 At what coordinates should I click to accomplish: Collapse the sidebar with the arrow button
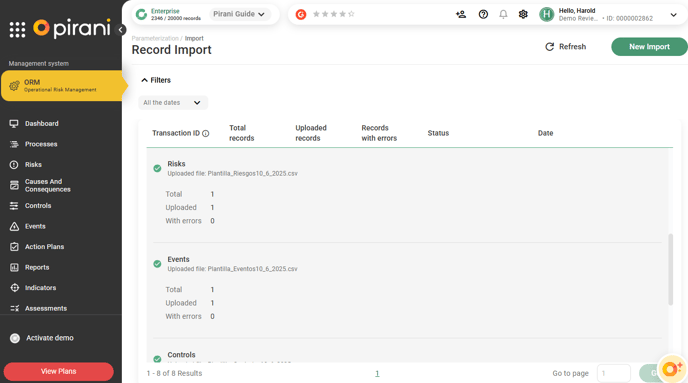(121, 30)
